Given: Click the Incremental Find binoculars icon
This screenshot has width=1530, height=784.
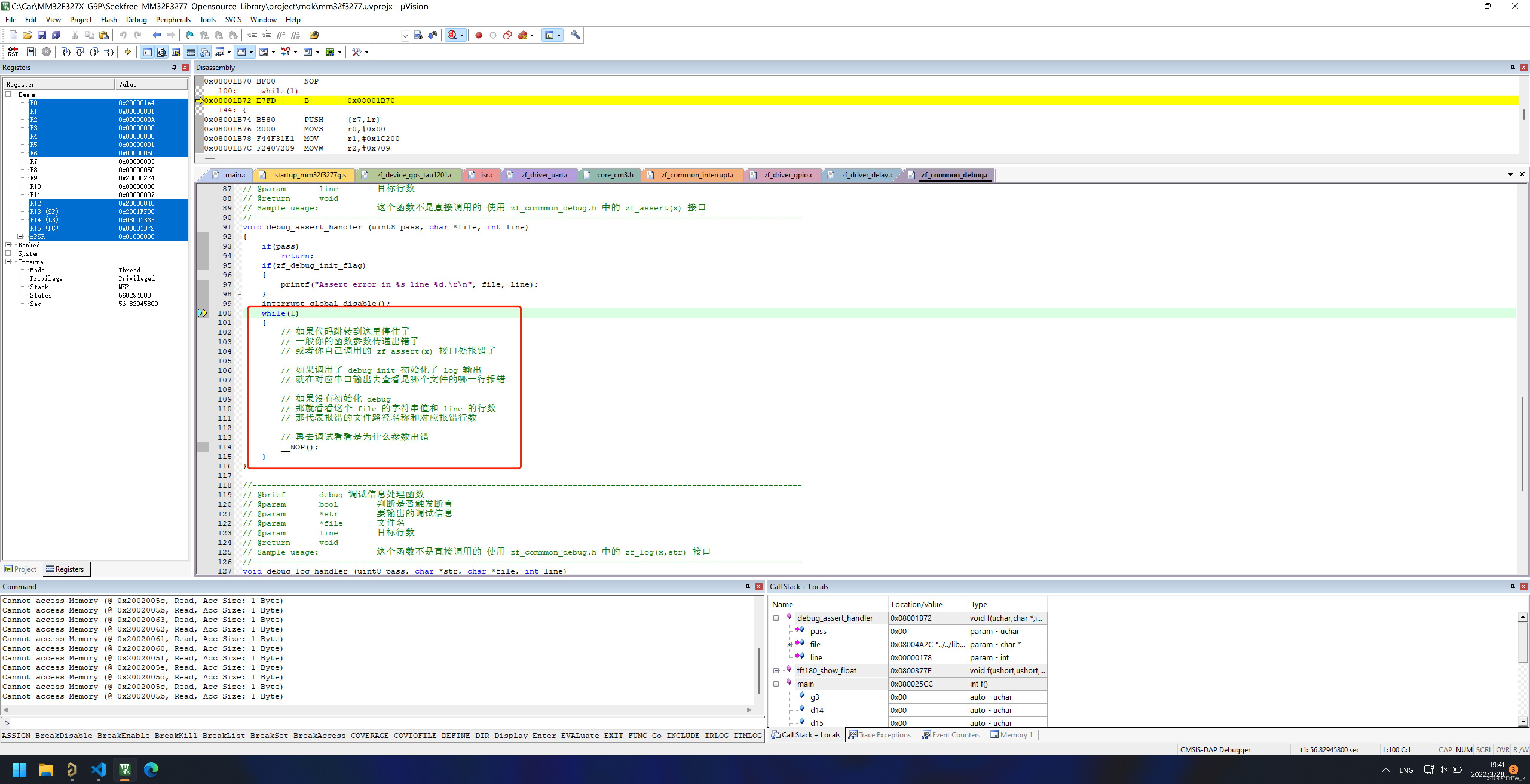Looking at the screenshot, I should pyautogui.click(x=433, y=35).
